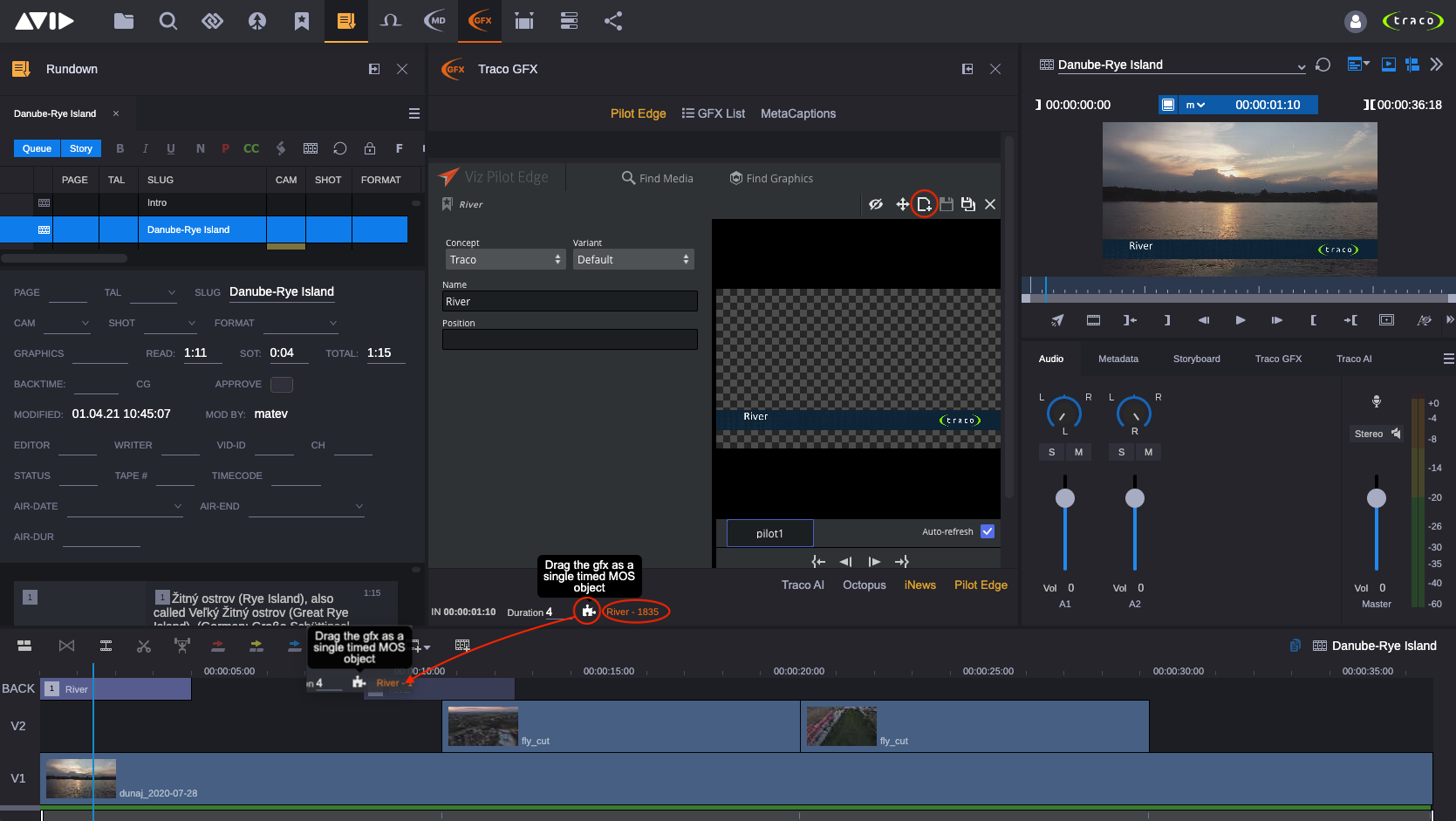The height and width of the screenshot is (821, 1456).
Task: Play the clip in the viewer
Action: coord(1241,320)
